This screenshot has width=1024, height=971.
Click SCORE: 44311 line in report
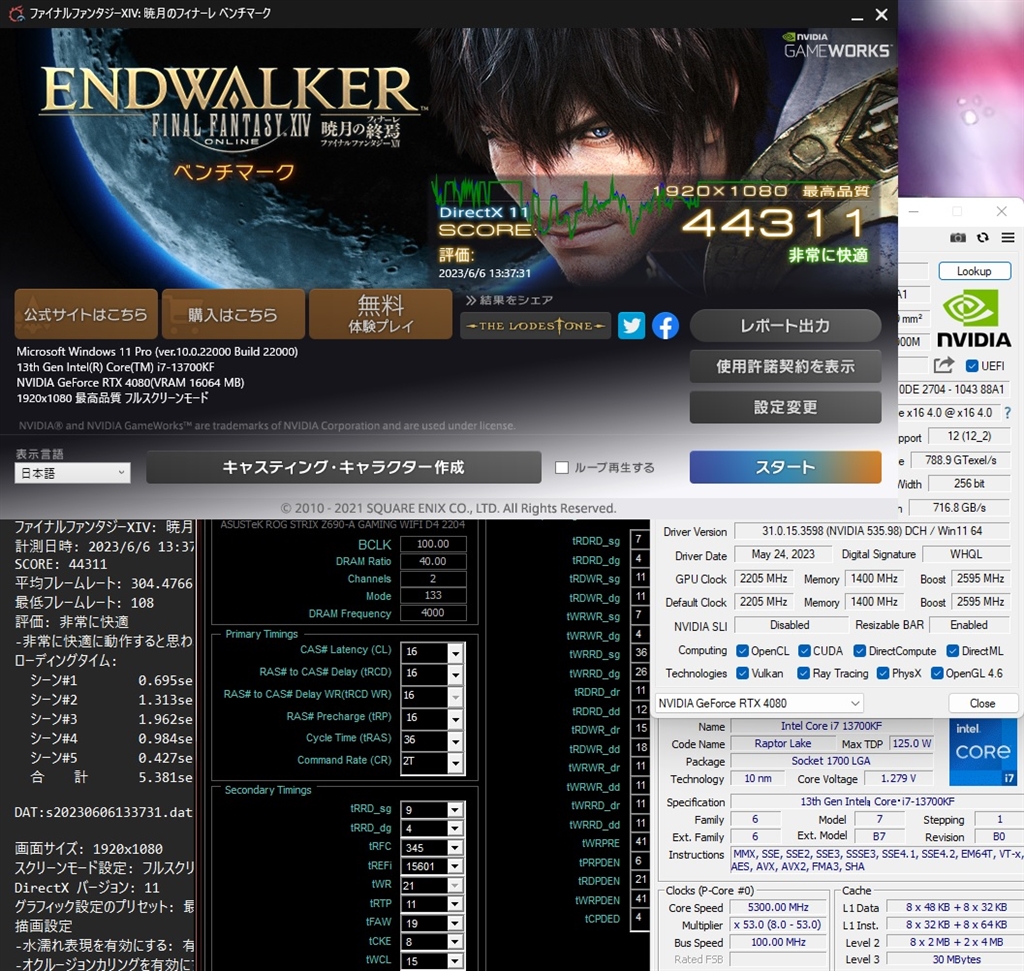point(61,564)
